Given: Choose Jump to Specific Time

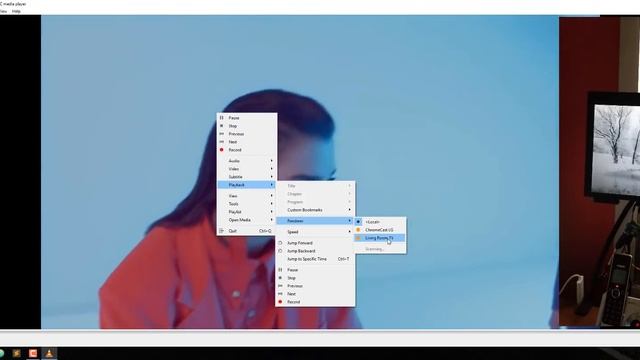Looking at the screenshot, I should tap(315, 259).
